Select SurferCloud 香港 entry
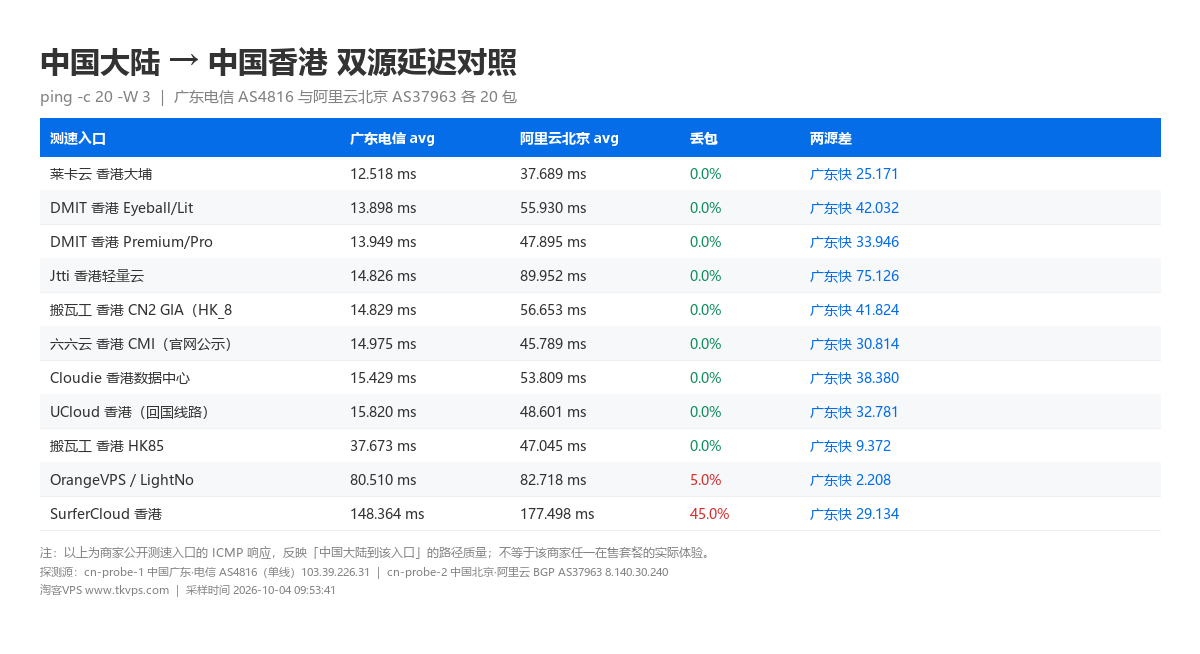 pos(106,514)
